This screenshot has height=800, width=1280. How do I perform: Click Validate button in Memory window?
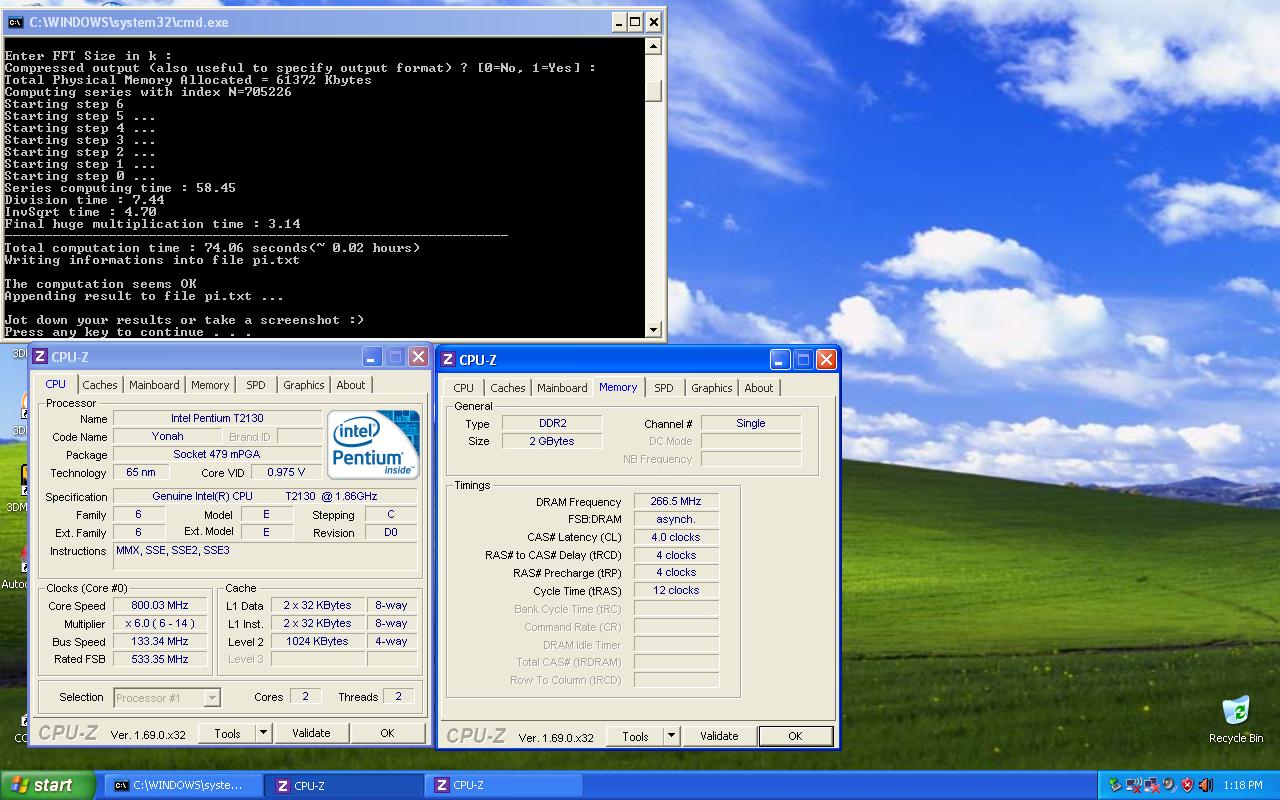[719, 736]
